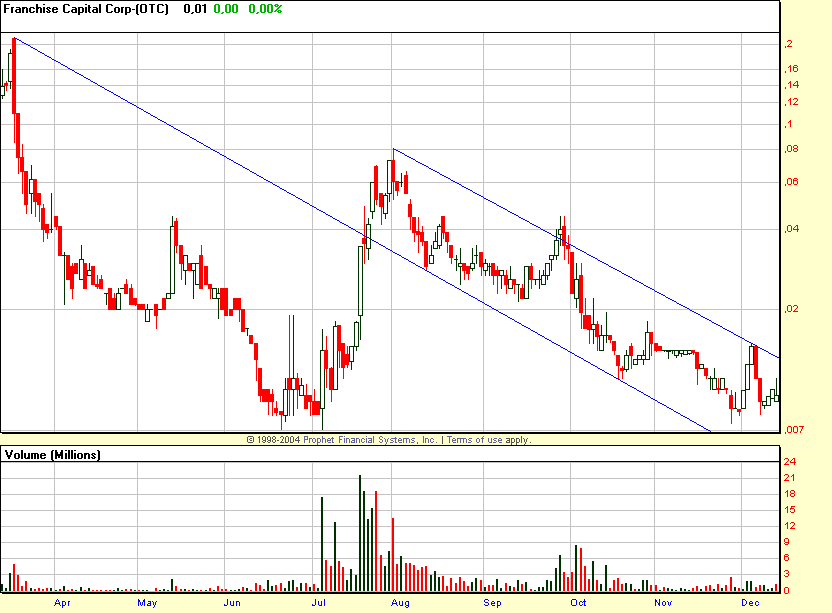832x613 pixels.
Task: Select the Apr label on the time axis
Action: click(x=63, y=604)
